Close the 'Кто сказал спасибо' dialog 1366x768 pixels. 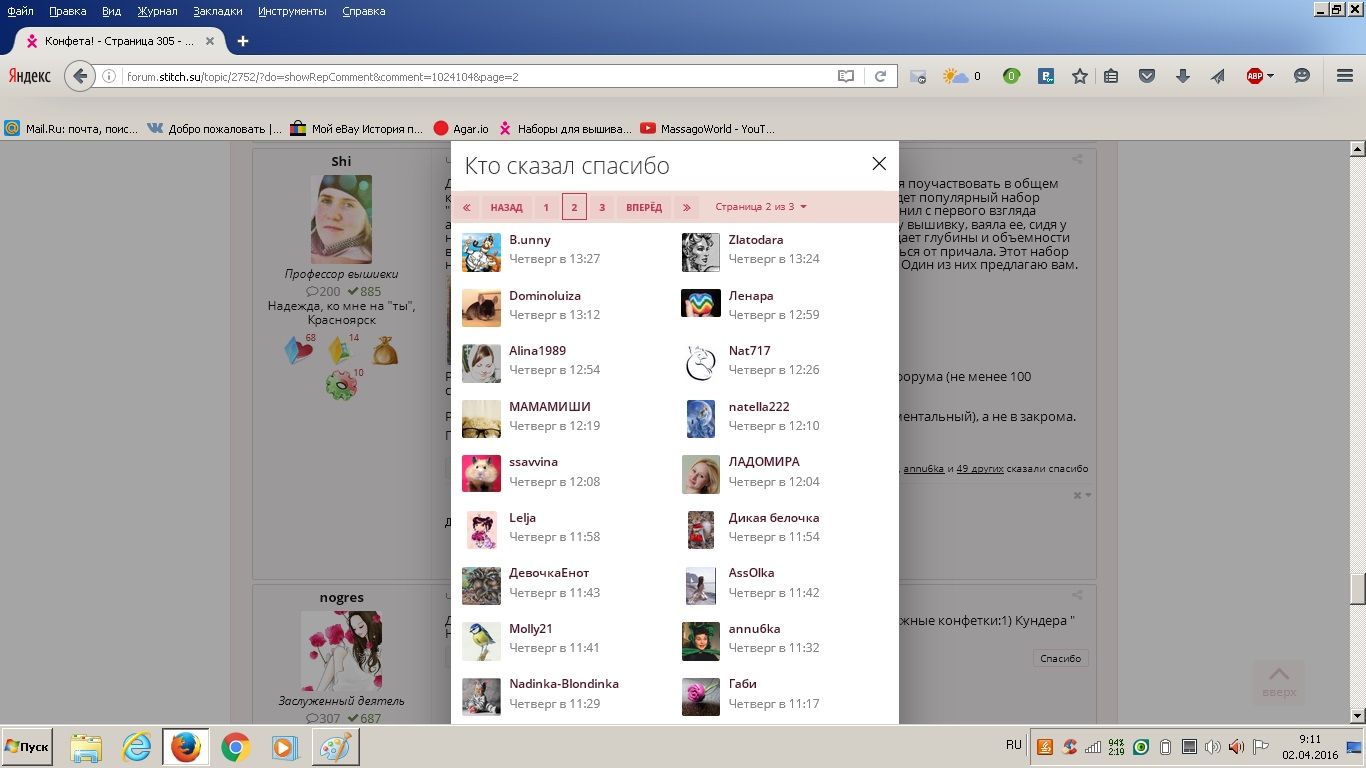click(x=879, y=164)
